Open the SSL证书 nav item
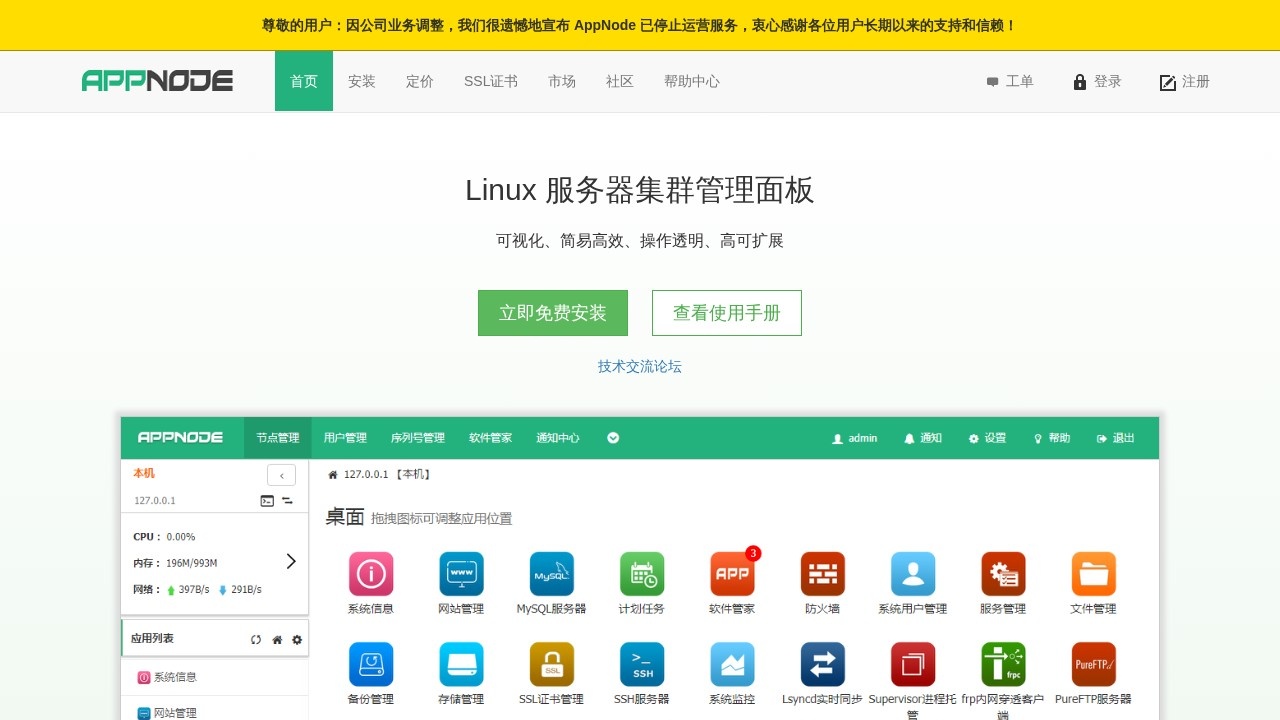Image resolution: width=1280 pixels, height=720 pixels. [x=491, y=81]
